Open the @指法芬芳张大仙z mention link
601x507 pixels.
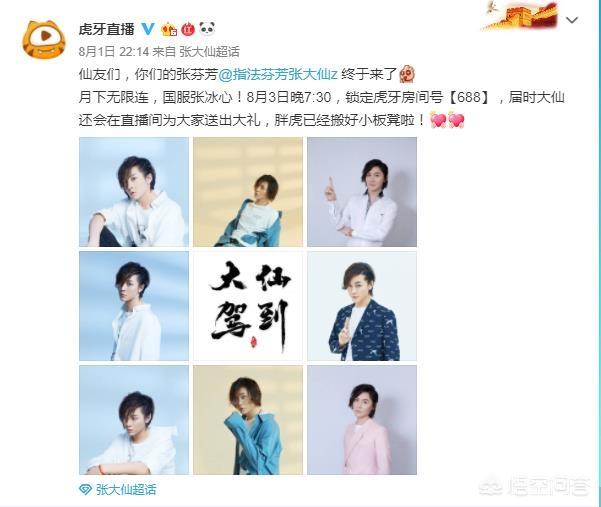click(278, 74)
